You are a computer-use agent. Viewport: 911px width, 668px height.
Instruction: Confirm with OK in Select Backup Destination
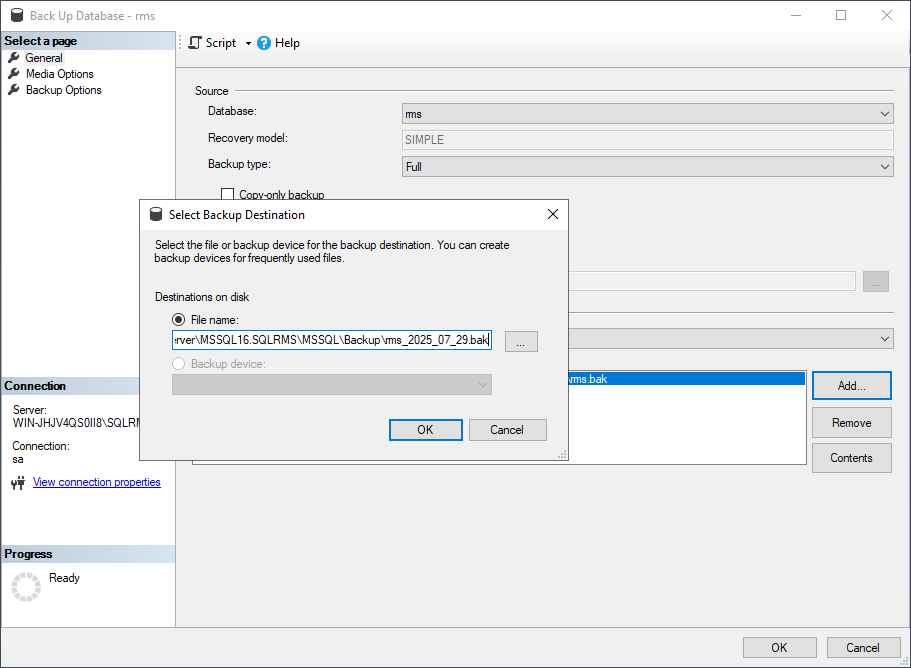(425, 430)
